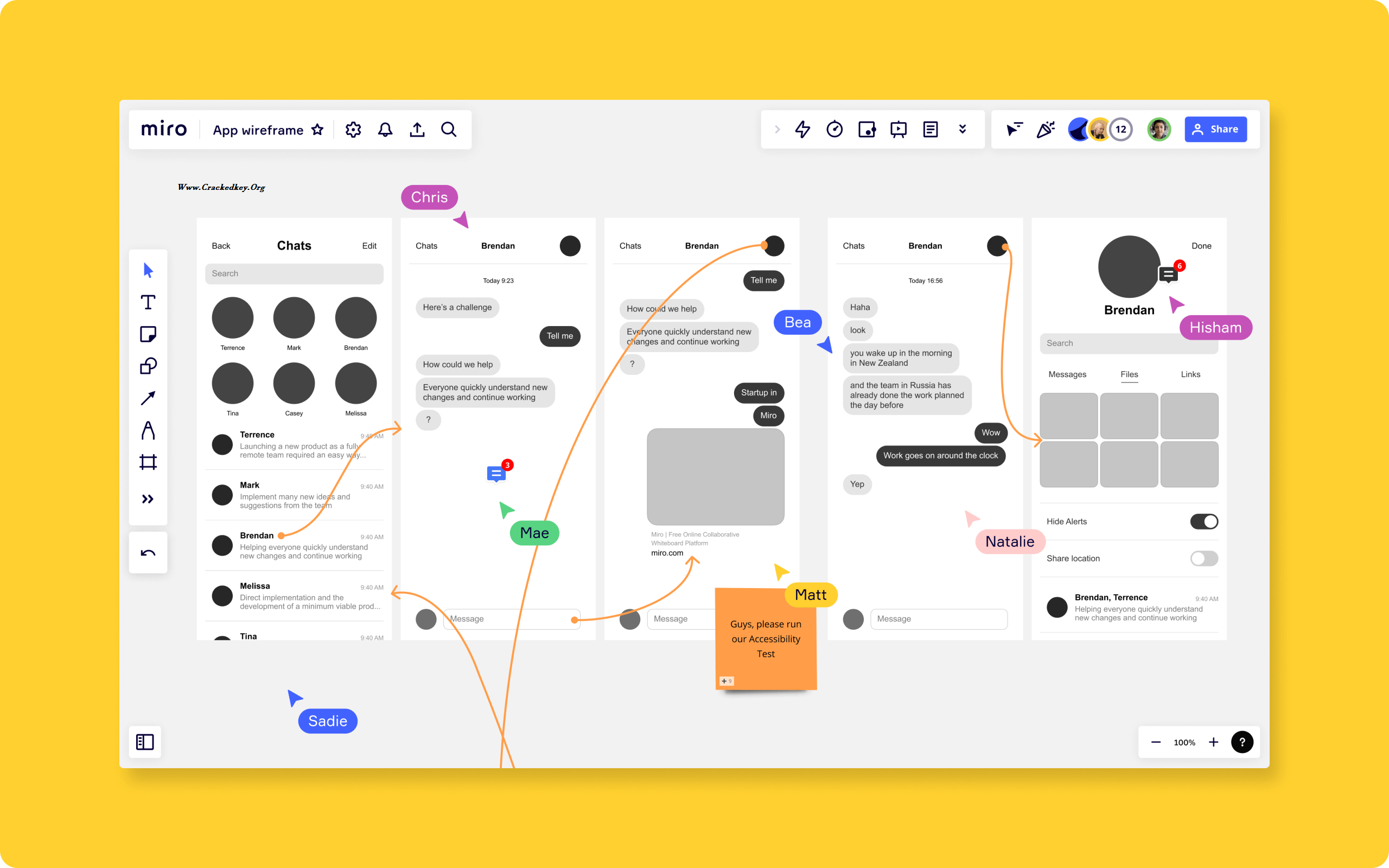Select the sticky note tool in sidebar

click(x=148, y=334)
